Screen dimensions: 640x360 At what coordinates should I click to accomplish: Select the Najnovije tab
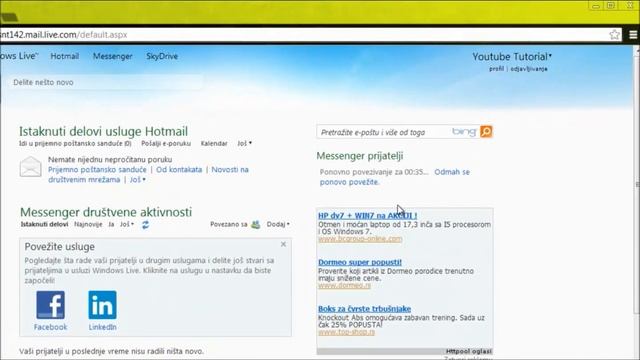click(x=88, y=224)
